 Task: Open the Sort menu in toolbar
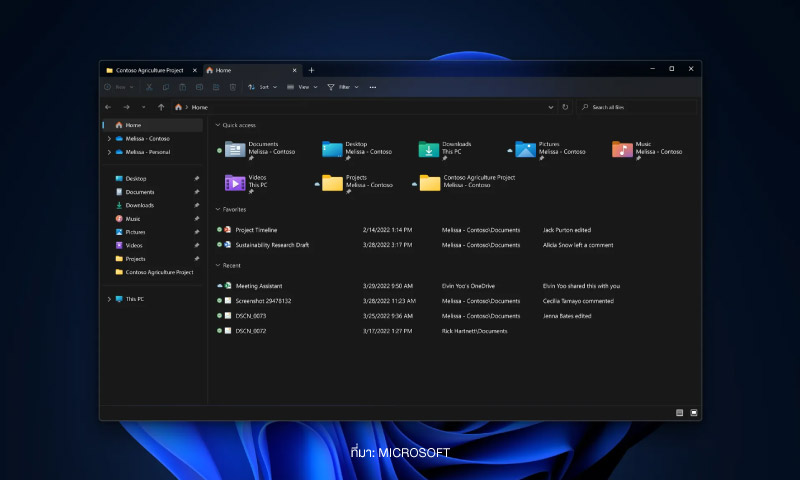click(x=262, y=87)
